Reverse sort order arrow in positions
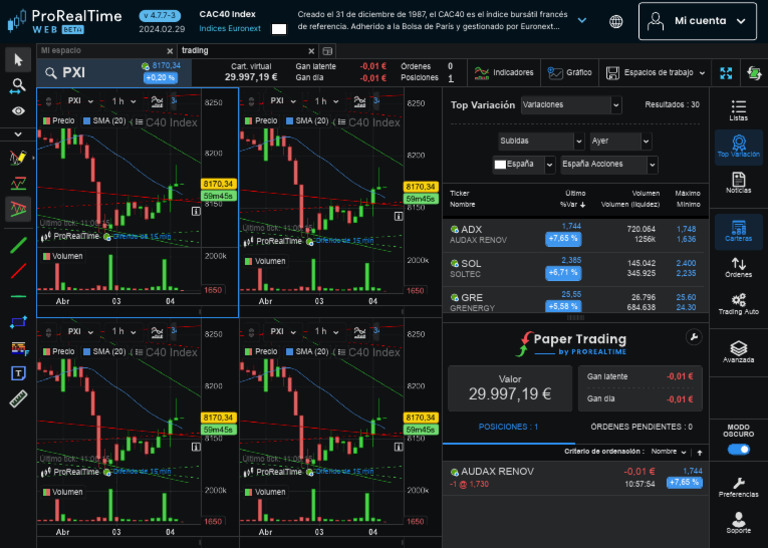The image size is (768, 548). 699,453
